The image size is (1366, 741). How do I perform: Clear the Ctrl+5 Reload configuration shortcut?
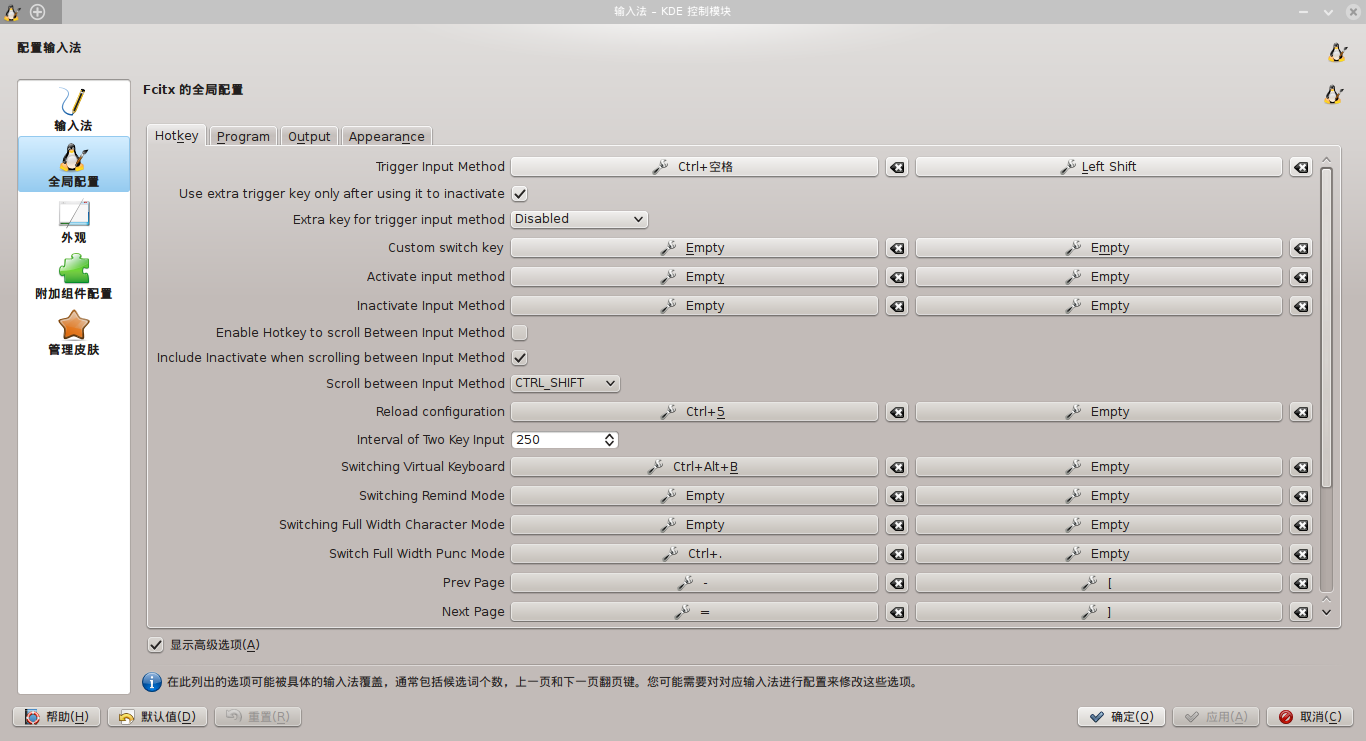(x=897, y=412)
